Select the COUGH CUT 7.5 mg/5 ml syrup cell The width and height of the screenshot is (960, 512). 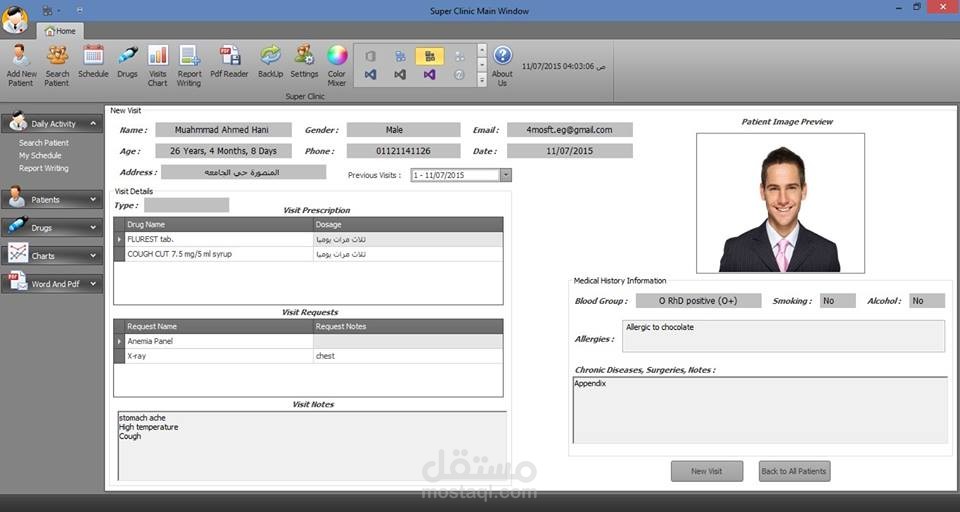click(x=219, y=254)
